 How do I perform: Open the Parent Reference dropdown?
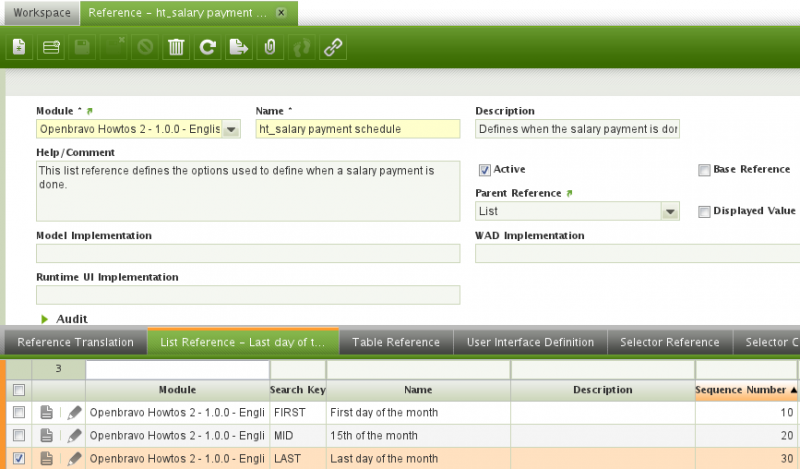669,211
